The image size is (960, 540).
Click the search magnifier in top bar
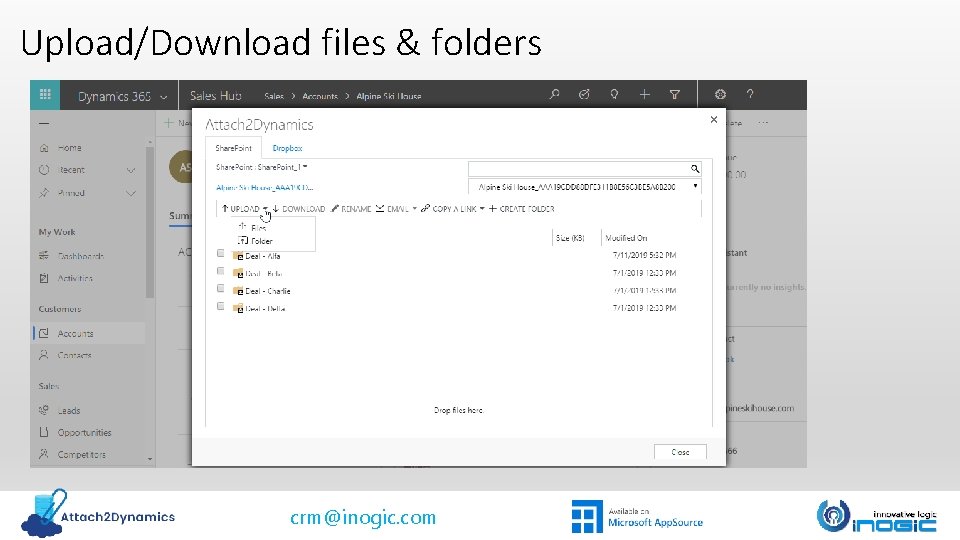click(x=554, y=94)
